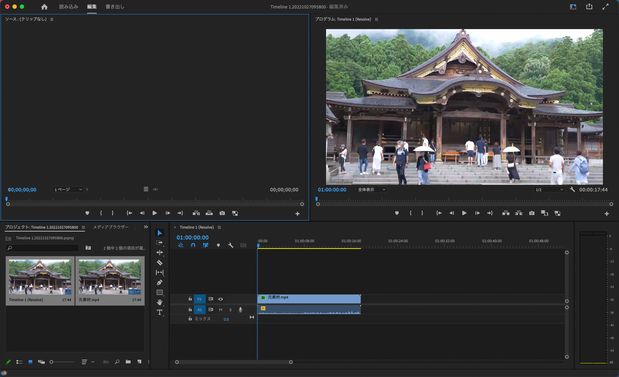
Task: Open Source monitor page dropdown
Action: 69,190
